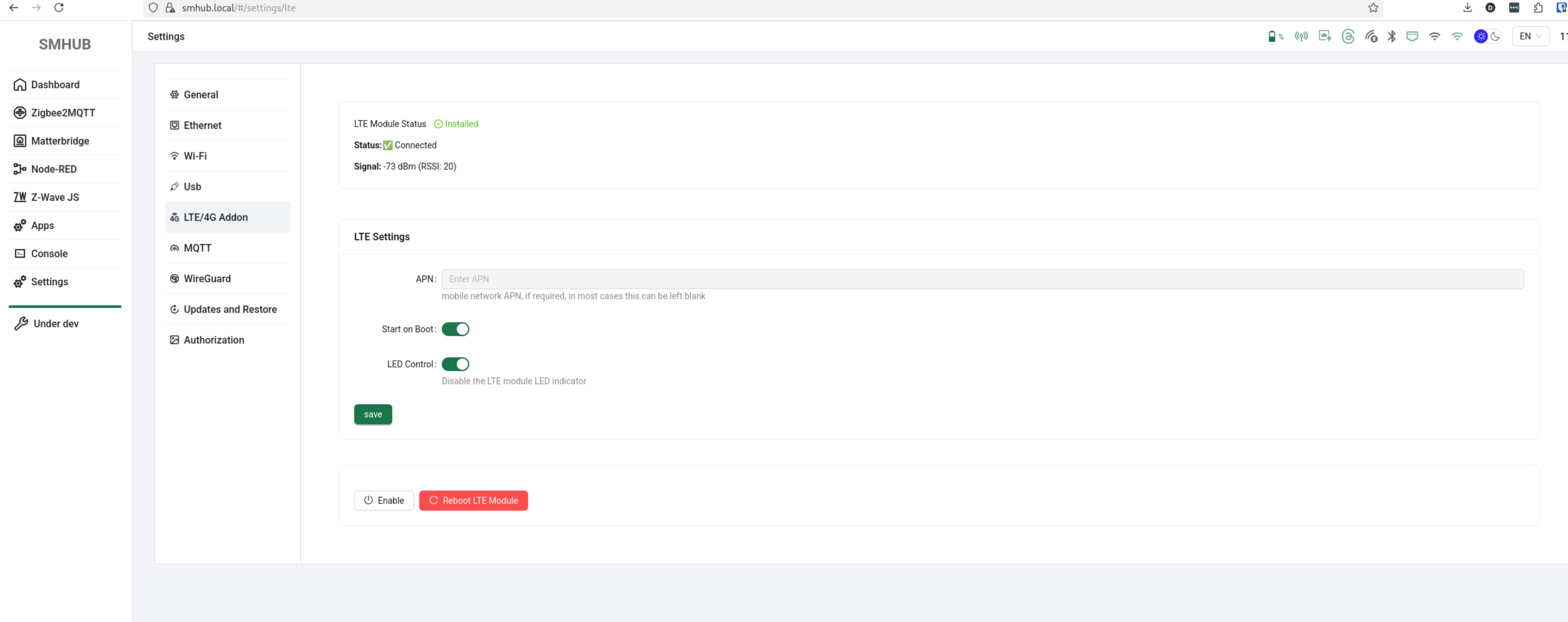Screen dimensions: 1568x622
Task: Reload the page in browser
Action: pyautogui.click(x=59, y=8)
